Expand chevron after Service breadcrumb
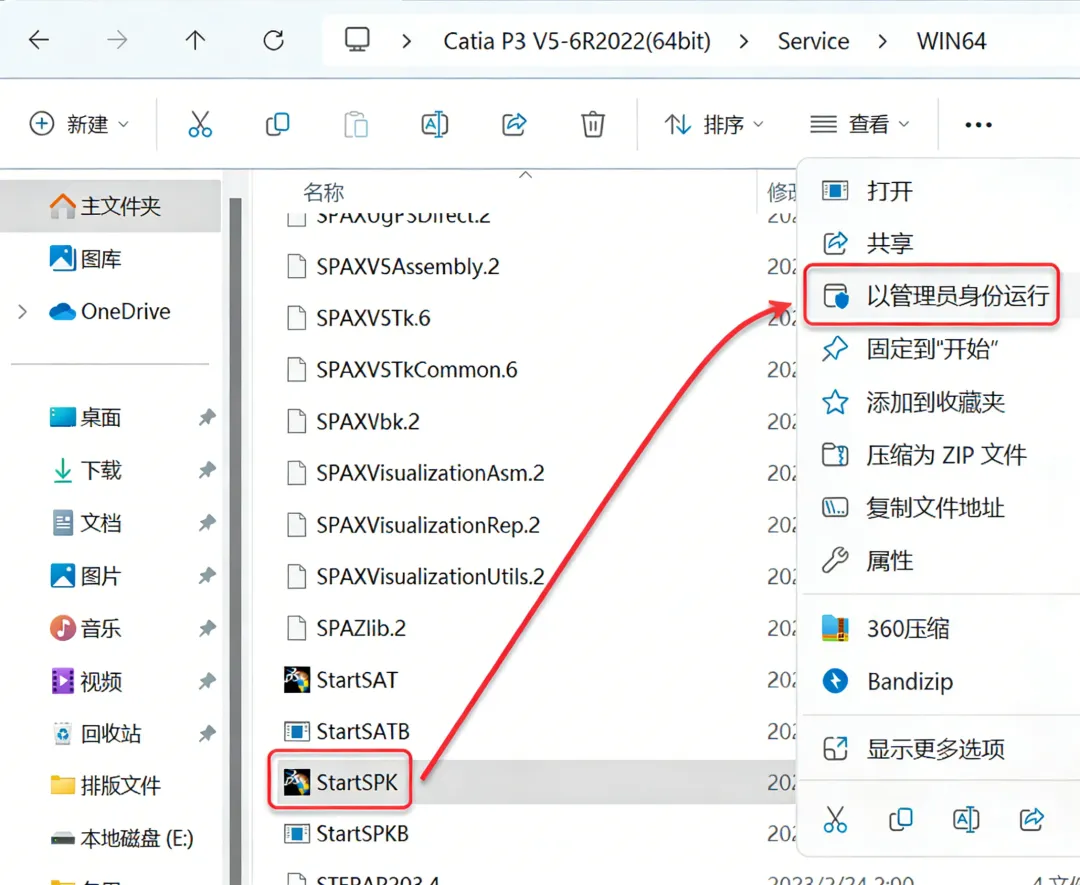 [x=882, y=41]
